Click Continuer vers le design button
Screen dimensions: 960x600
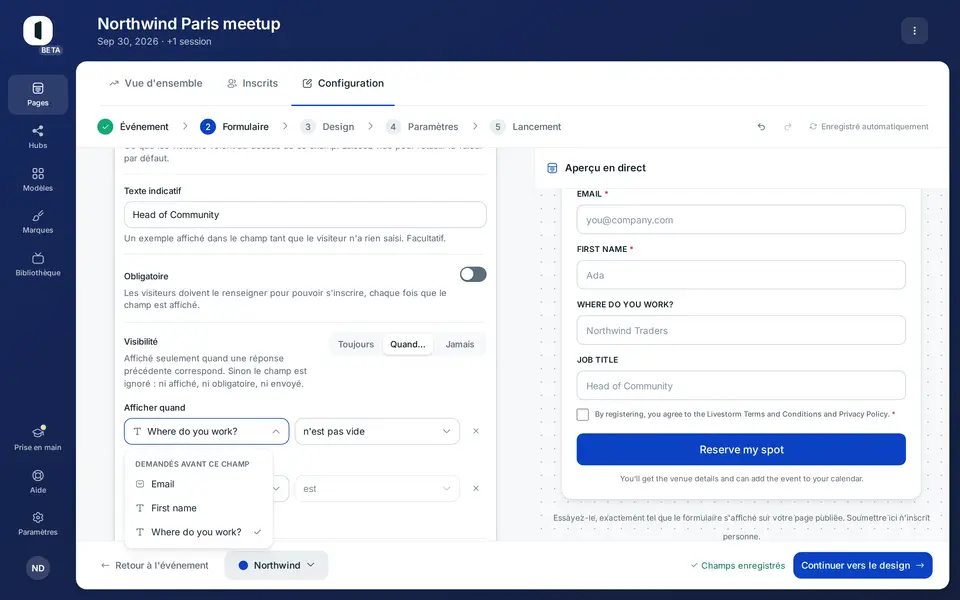click(863, 565)
